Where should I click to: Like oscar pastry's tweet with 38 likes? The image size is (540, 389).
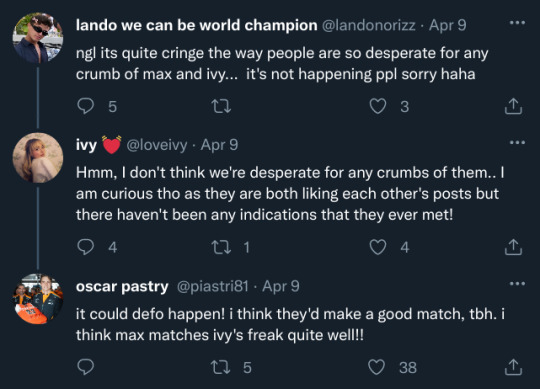(x=376, y=367)
